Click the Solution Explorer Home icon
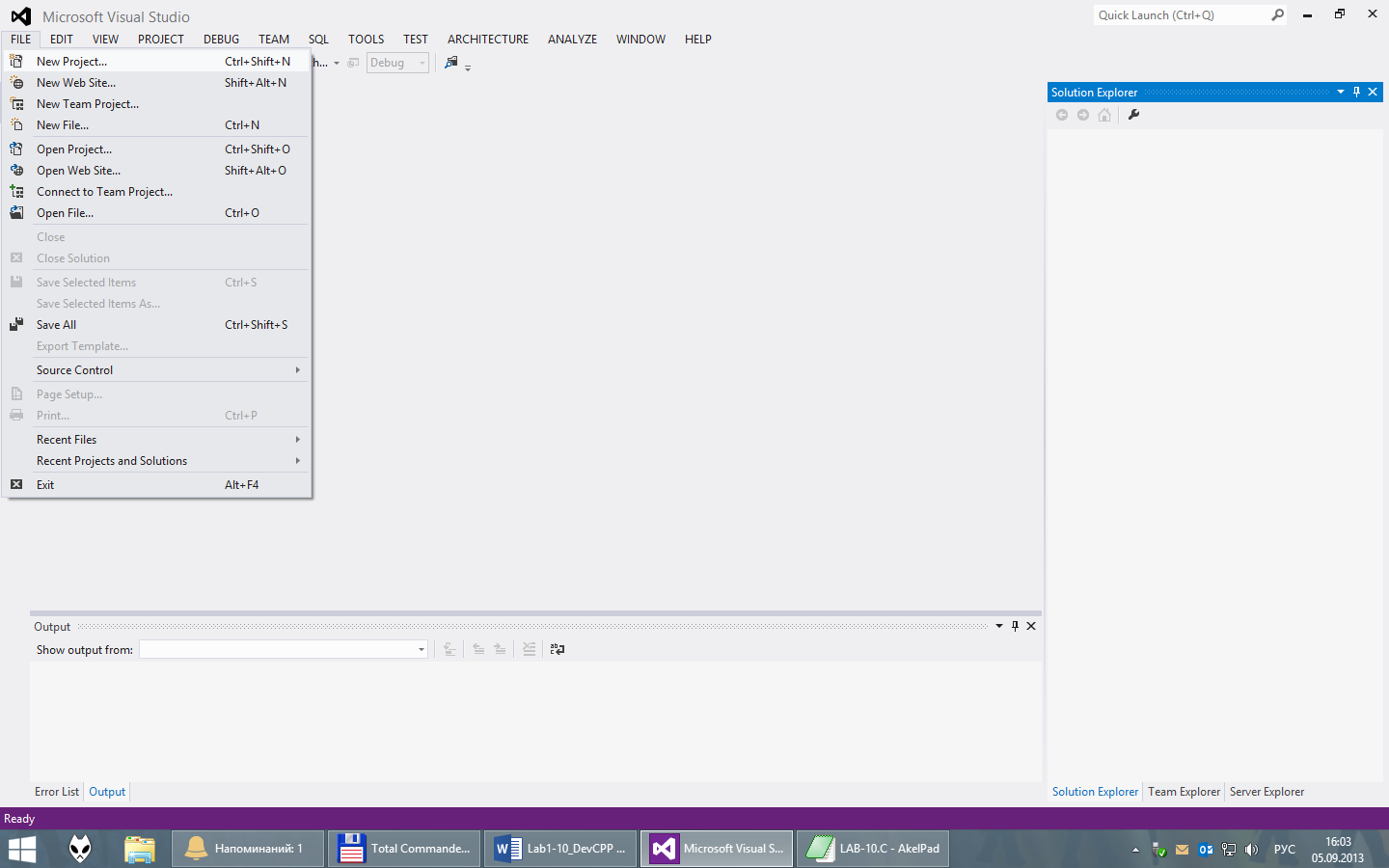Viewport: 1389px width, 868px height. tap(1104, 115)
